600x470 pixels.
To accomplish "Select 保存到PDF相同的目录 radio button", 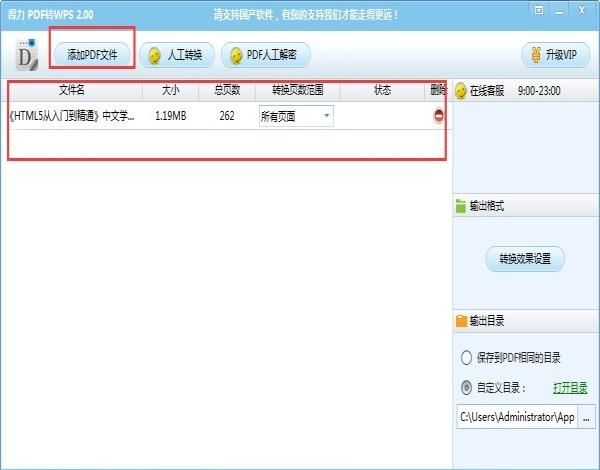I will (x=466, y=357).
